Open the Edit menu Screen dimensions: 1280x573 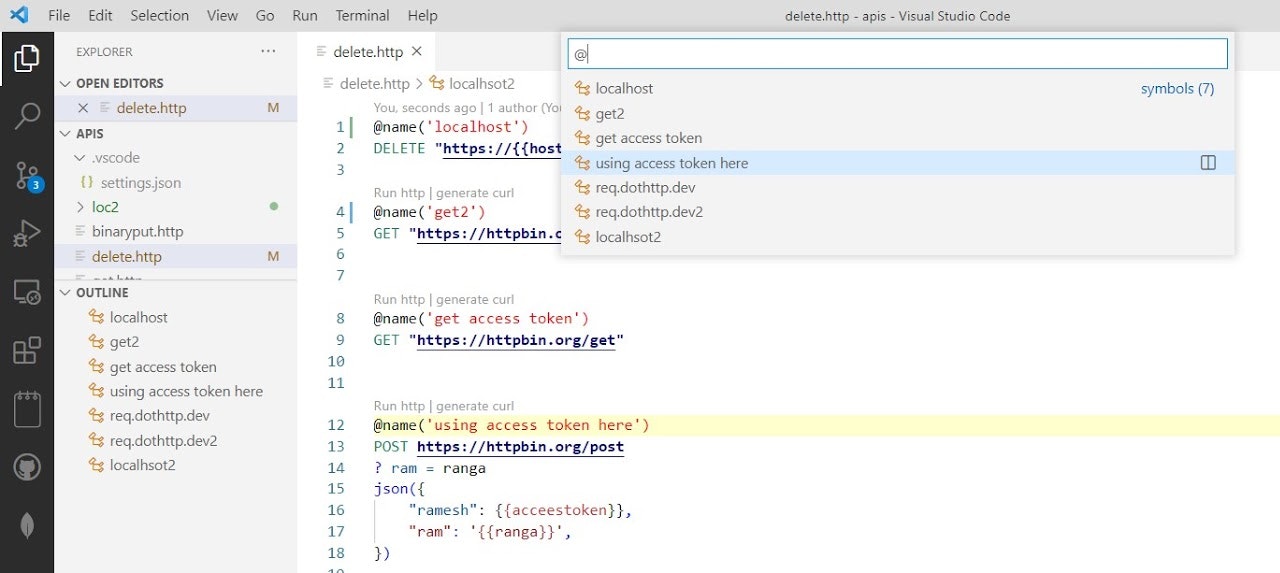100,15
